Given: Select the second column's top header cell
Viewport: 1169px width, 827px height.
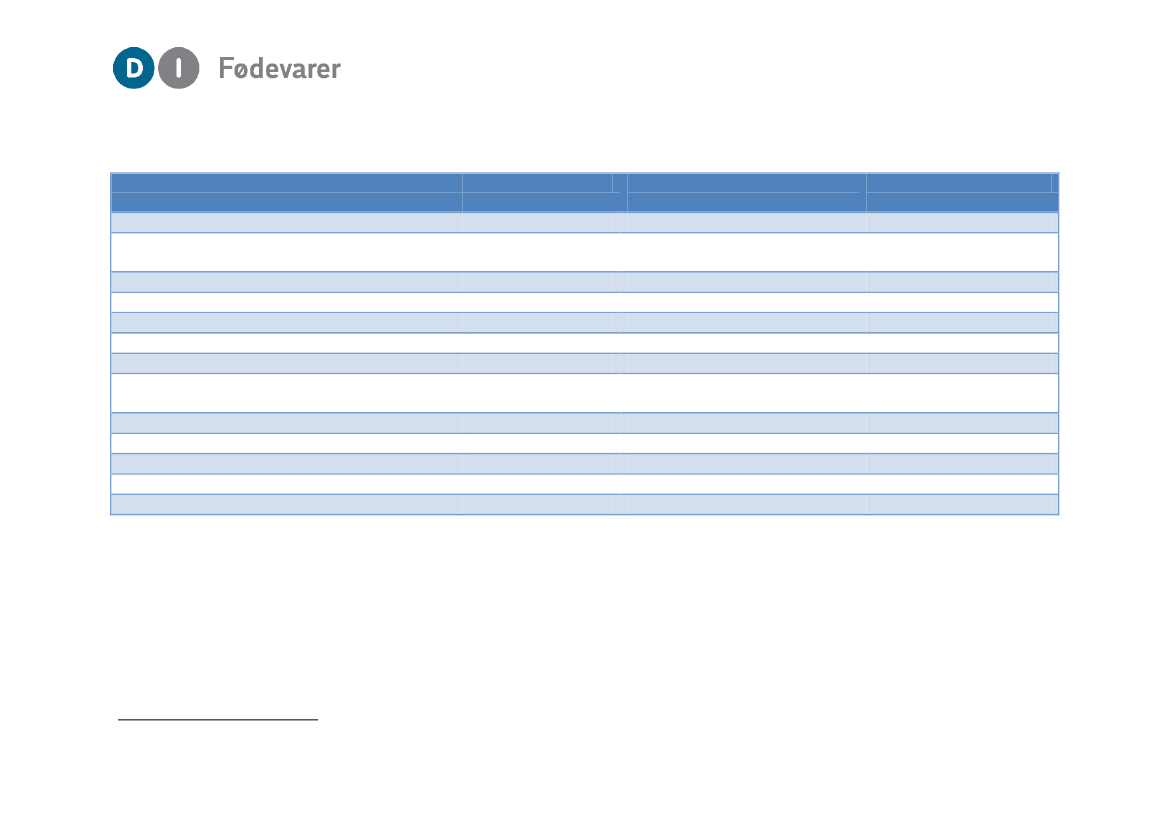Looking at the screenshot, I should coord(537,182).
